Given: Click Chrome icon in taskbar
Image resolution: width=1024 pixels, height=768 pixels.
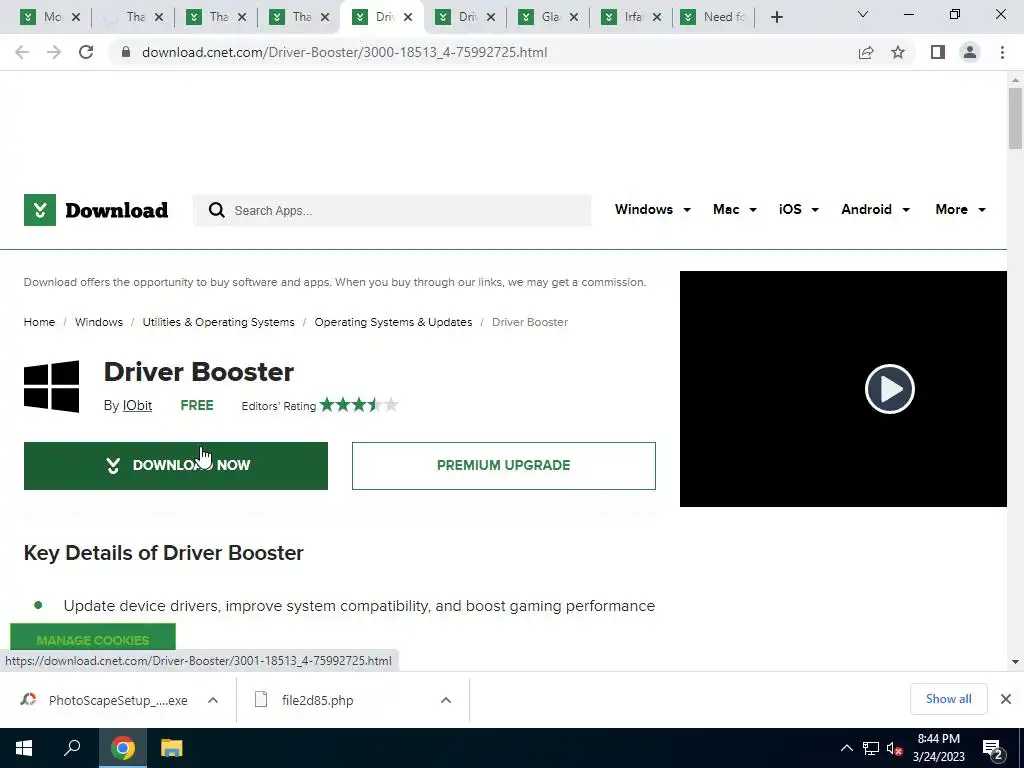Looking at the screenshot, I should [123, 748].
